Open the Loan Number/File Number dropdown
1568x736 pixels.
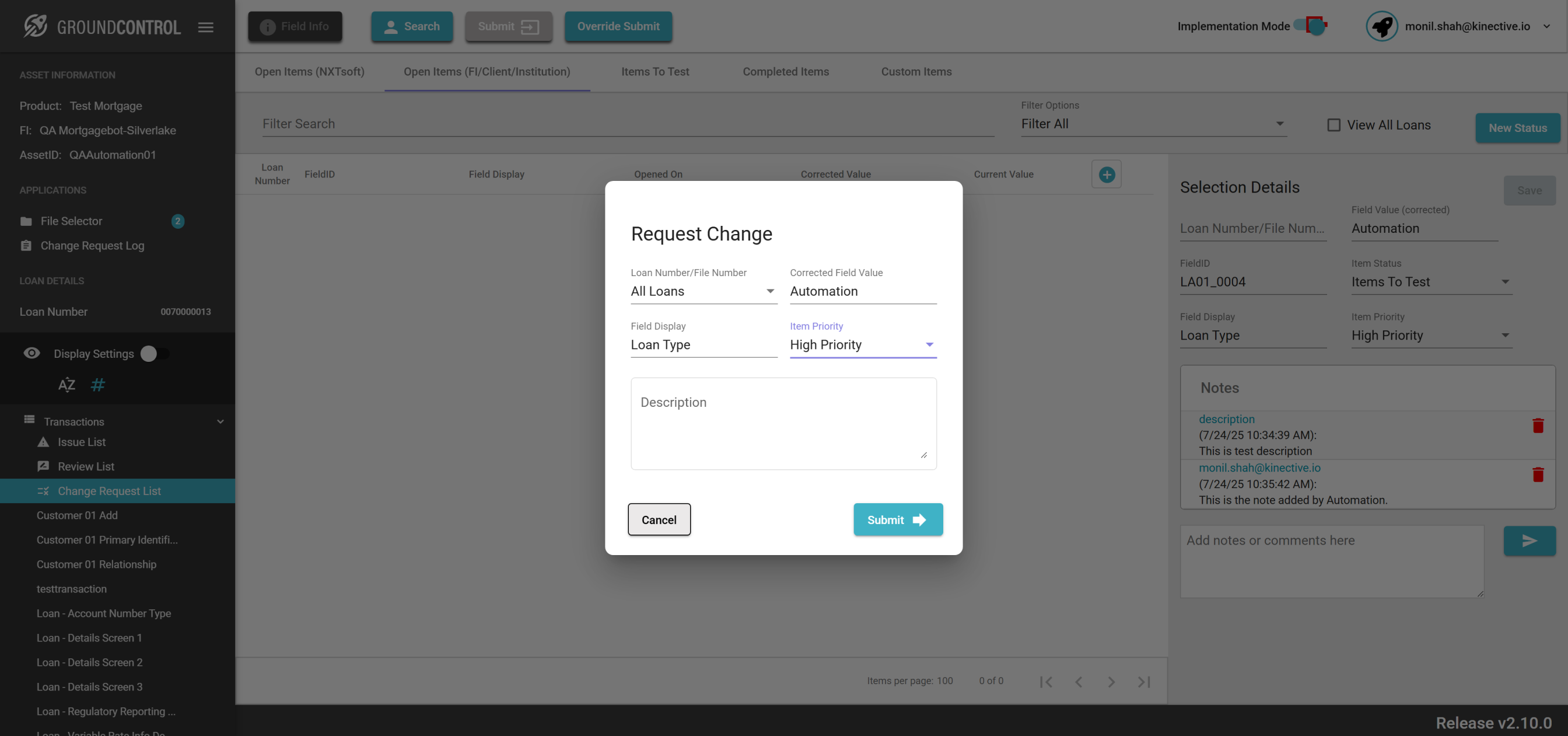(x=703, y=291)
